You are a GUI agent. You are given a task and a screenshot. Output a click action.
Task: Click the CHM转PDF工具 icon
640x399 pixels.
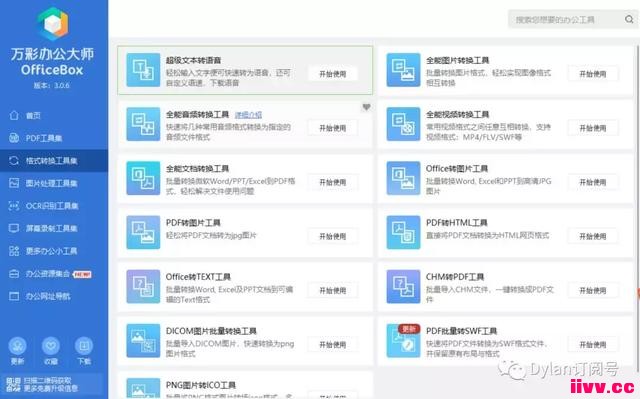click(x=403, y=286)
